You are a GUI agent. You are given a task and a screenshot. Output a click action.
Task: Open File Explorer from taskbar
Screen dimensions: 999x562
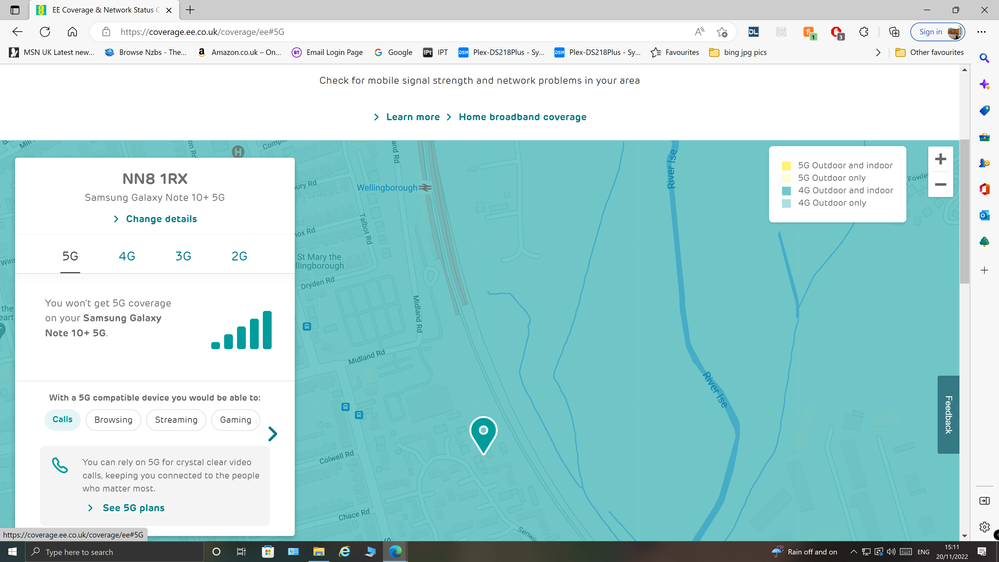coord(319,552)
